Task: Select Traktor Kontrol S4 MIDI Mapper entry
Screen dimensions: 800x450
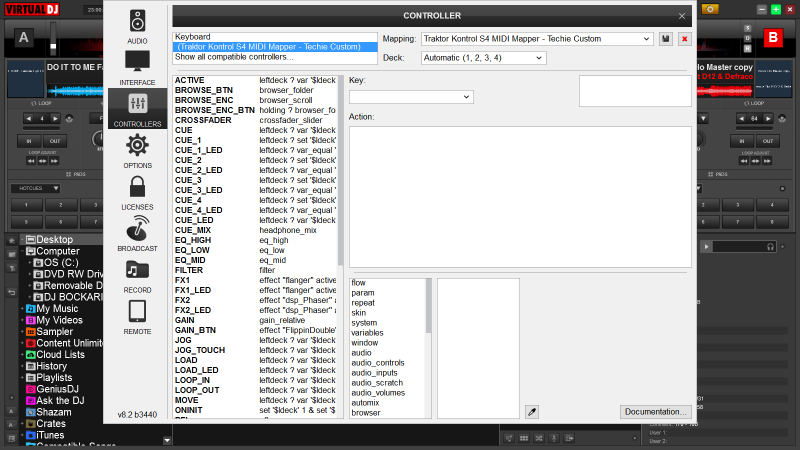Action: point(275,47)
